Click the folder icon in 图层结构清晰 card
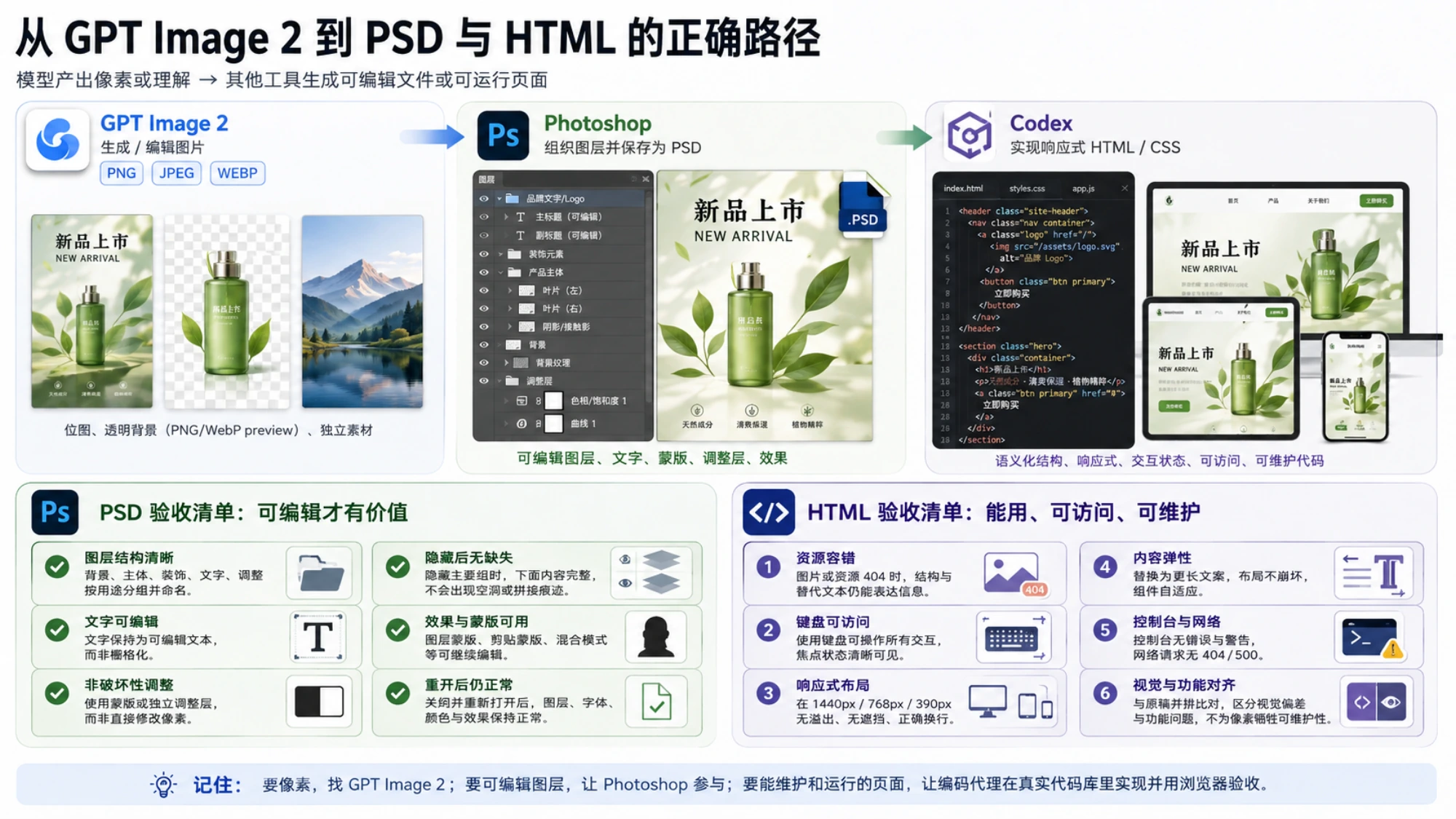This screenshot has height=819, width=1456. (320, 574)
